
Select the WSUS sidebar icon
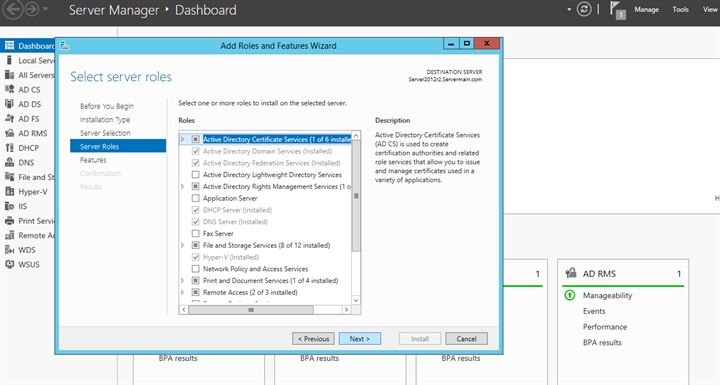(9, 264)
